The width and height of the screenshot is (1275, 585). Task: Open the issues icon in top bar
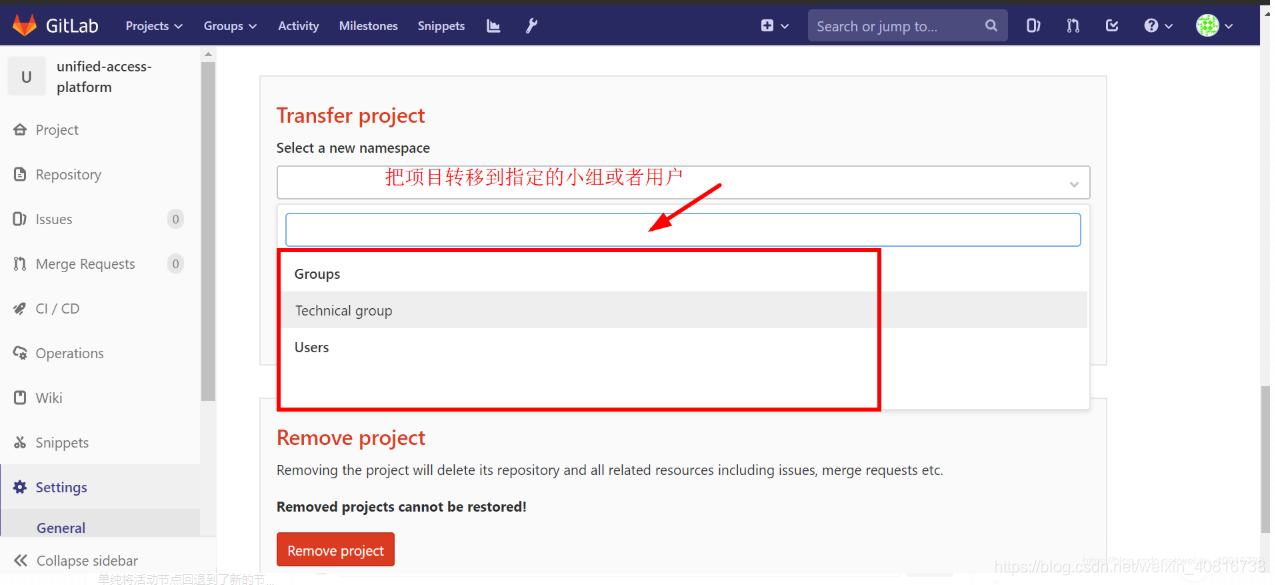pos(1033,26)
